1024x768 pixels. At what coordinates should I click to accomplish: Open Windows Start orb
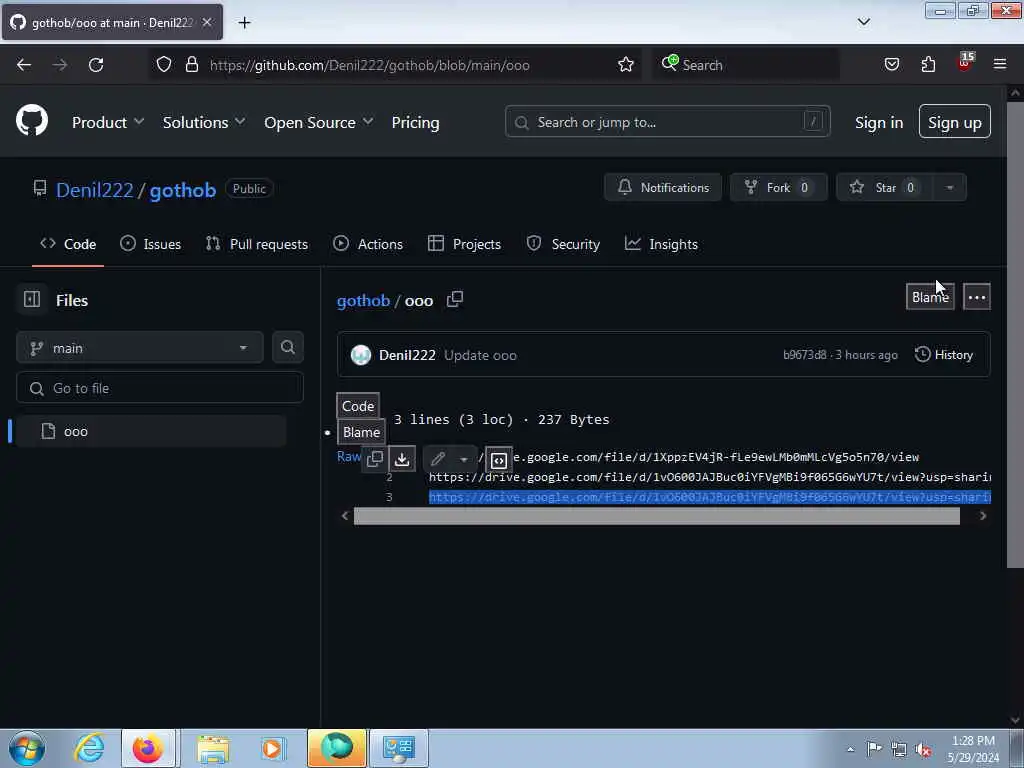click(x=27, y=748)
